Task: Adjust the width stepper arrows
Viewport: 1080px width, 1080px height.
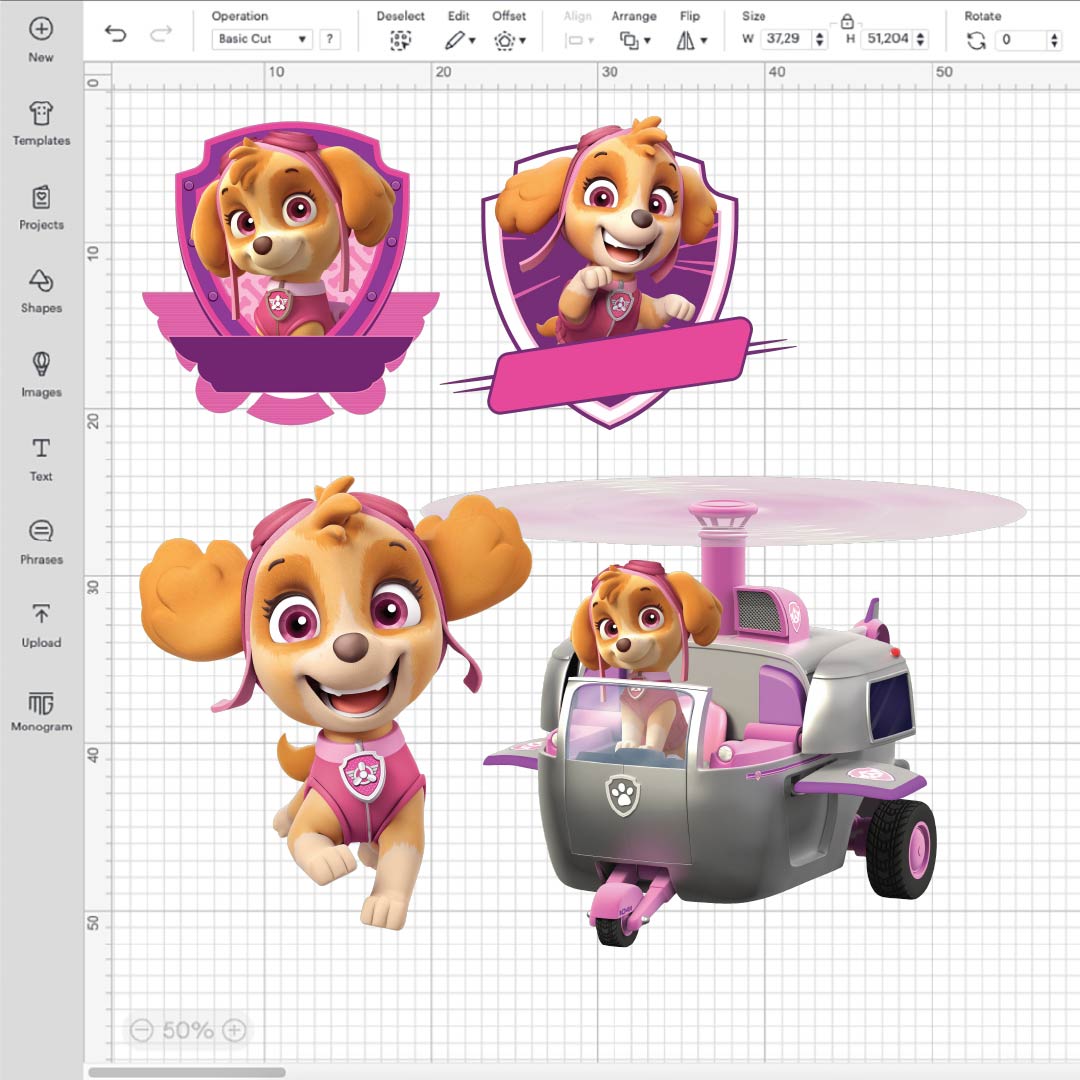Action: [819, 39]
